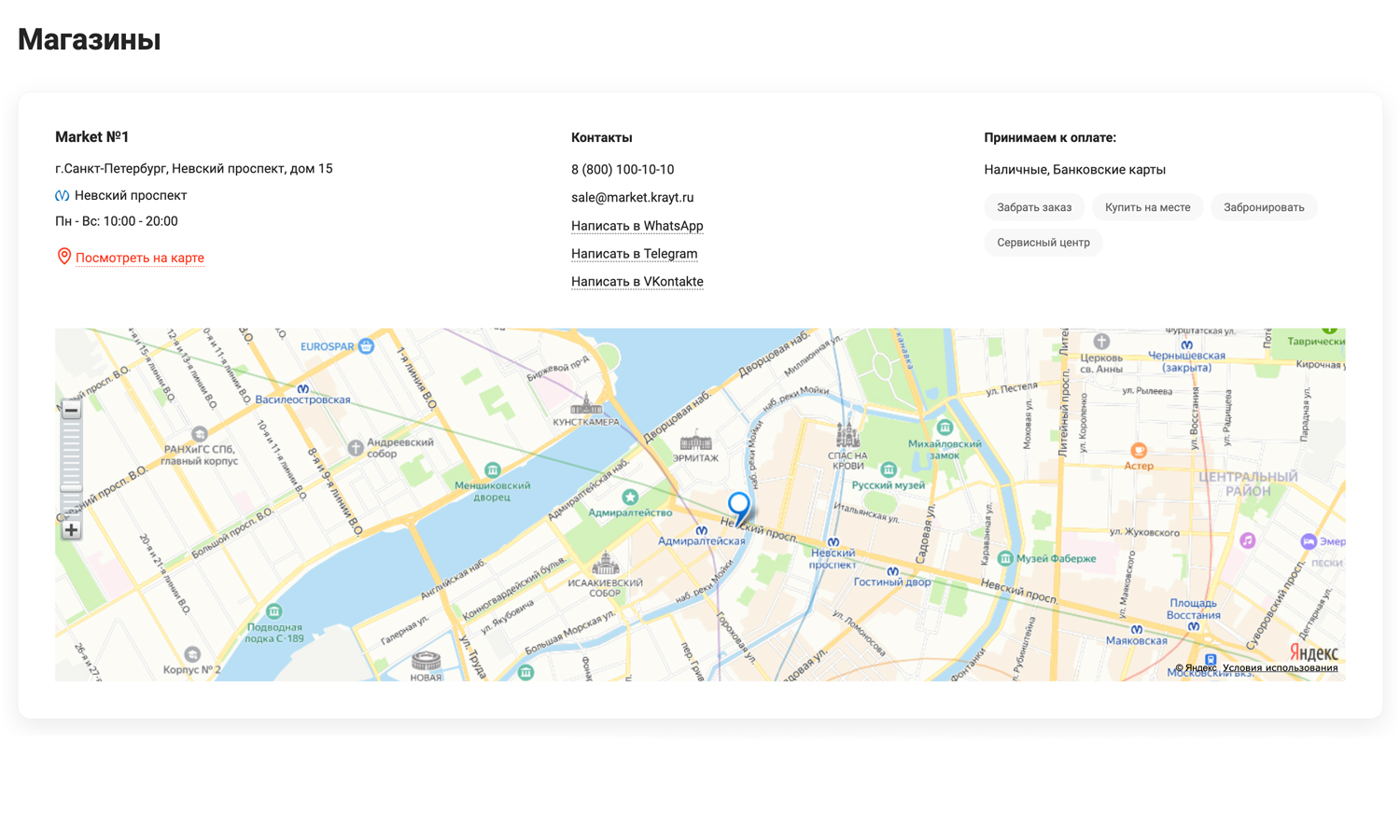Select the Исаакиевский собор landmark icon
The height and width of the screenshot is (840, 1400).
point(605,564)
